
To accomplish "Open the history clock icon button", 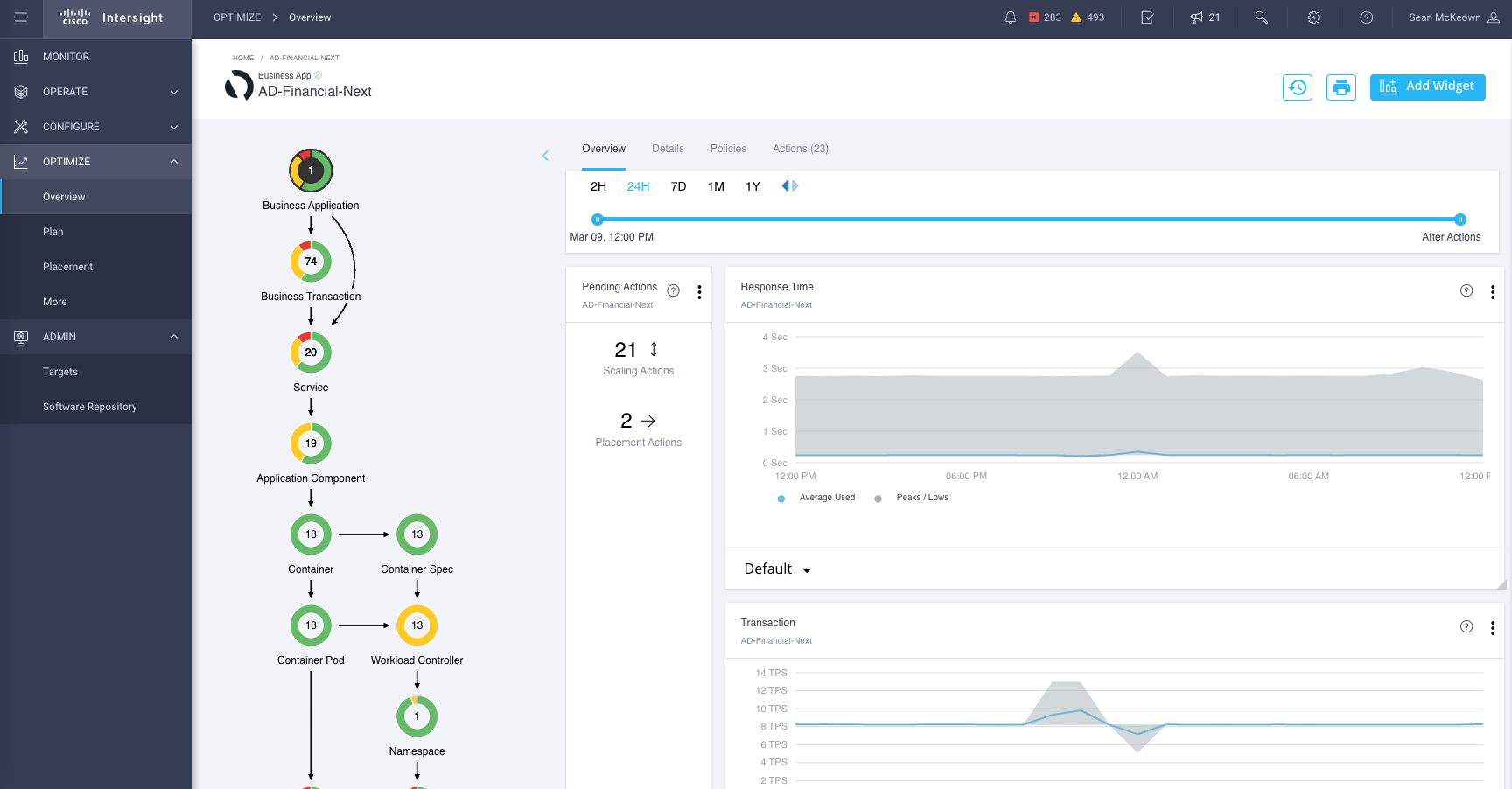I will [x=1297, y=87].
